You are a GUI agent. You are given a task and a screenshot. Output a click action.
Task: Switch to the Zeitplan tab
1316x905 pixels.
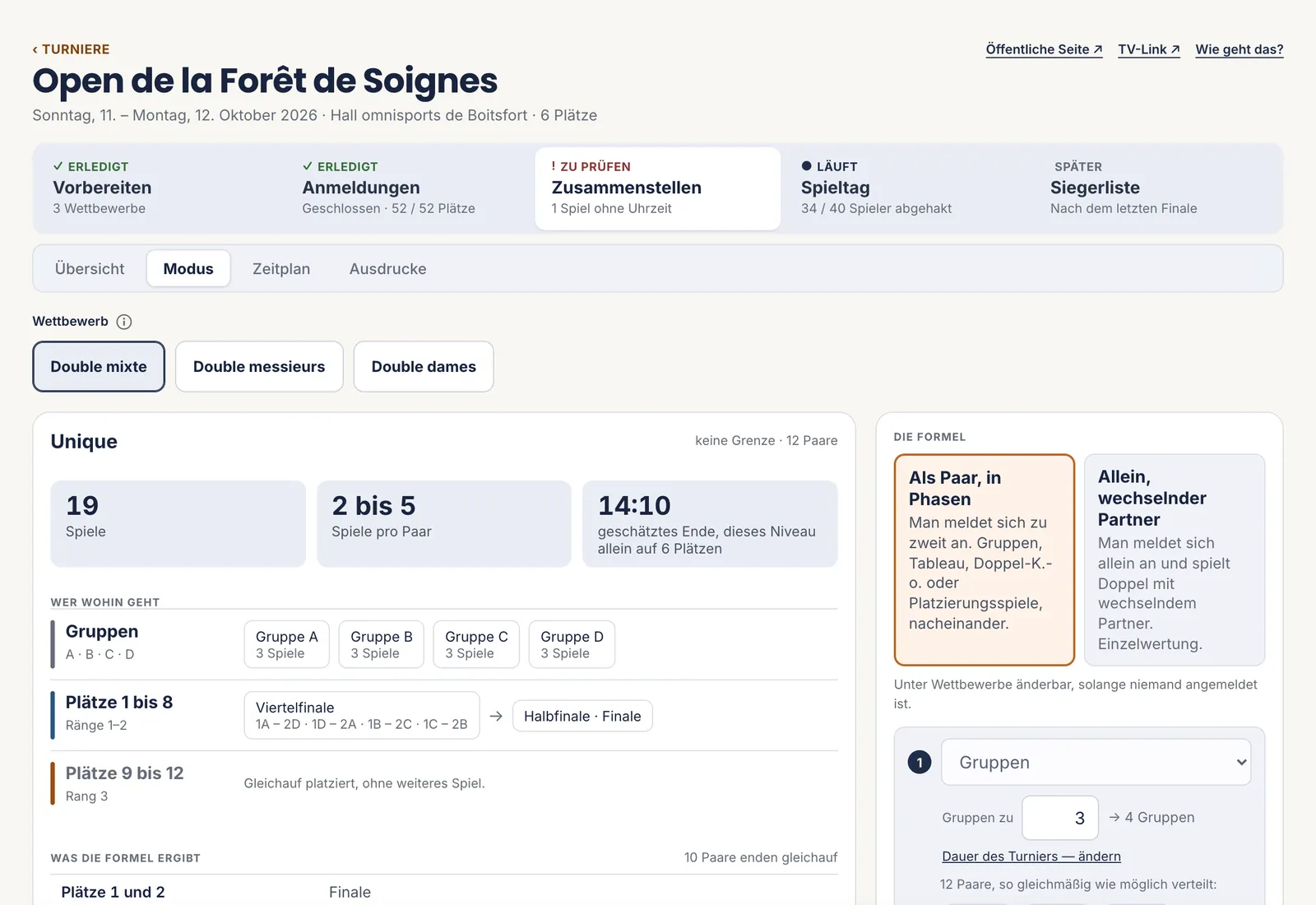pyautogui.click(x=281, y=269)
